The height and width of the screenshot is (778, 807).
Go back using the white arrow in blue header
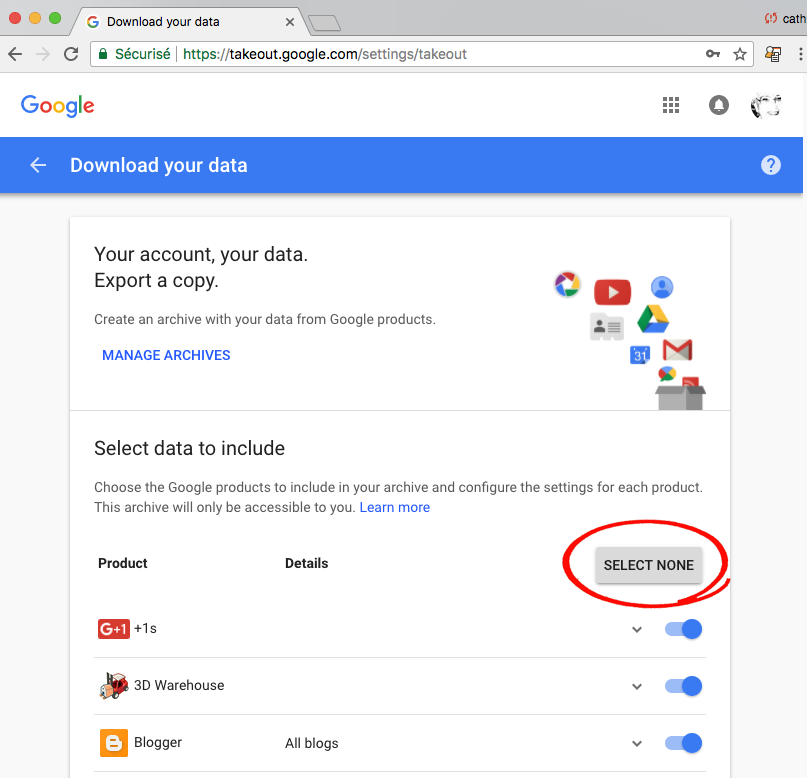(x=38, y=165)
